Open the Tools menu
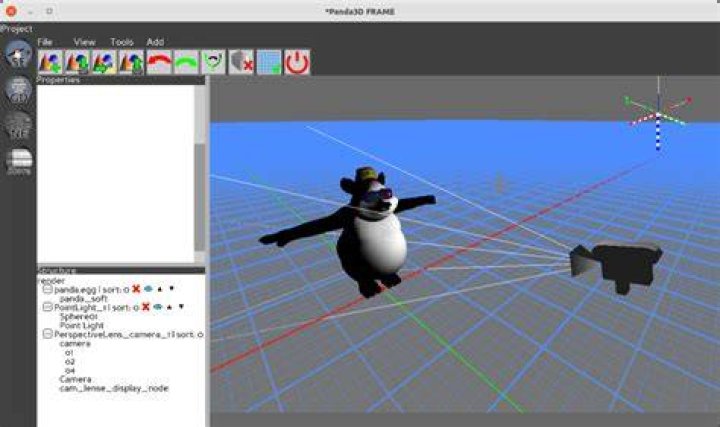The height and width of the screenshot is (427, 720). 122,42
